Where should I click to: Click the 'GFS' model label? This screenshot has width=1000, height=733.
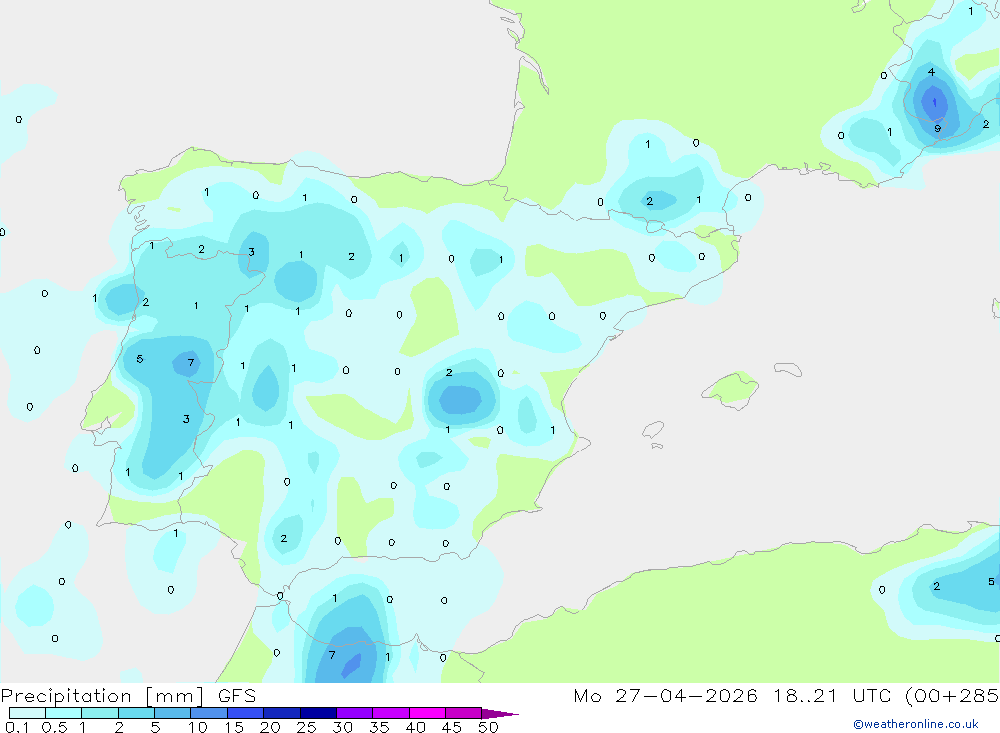click(237, 696)
